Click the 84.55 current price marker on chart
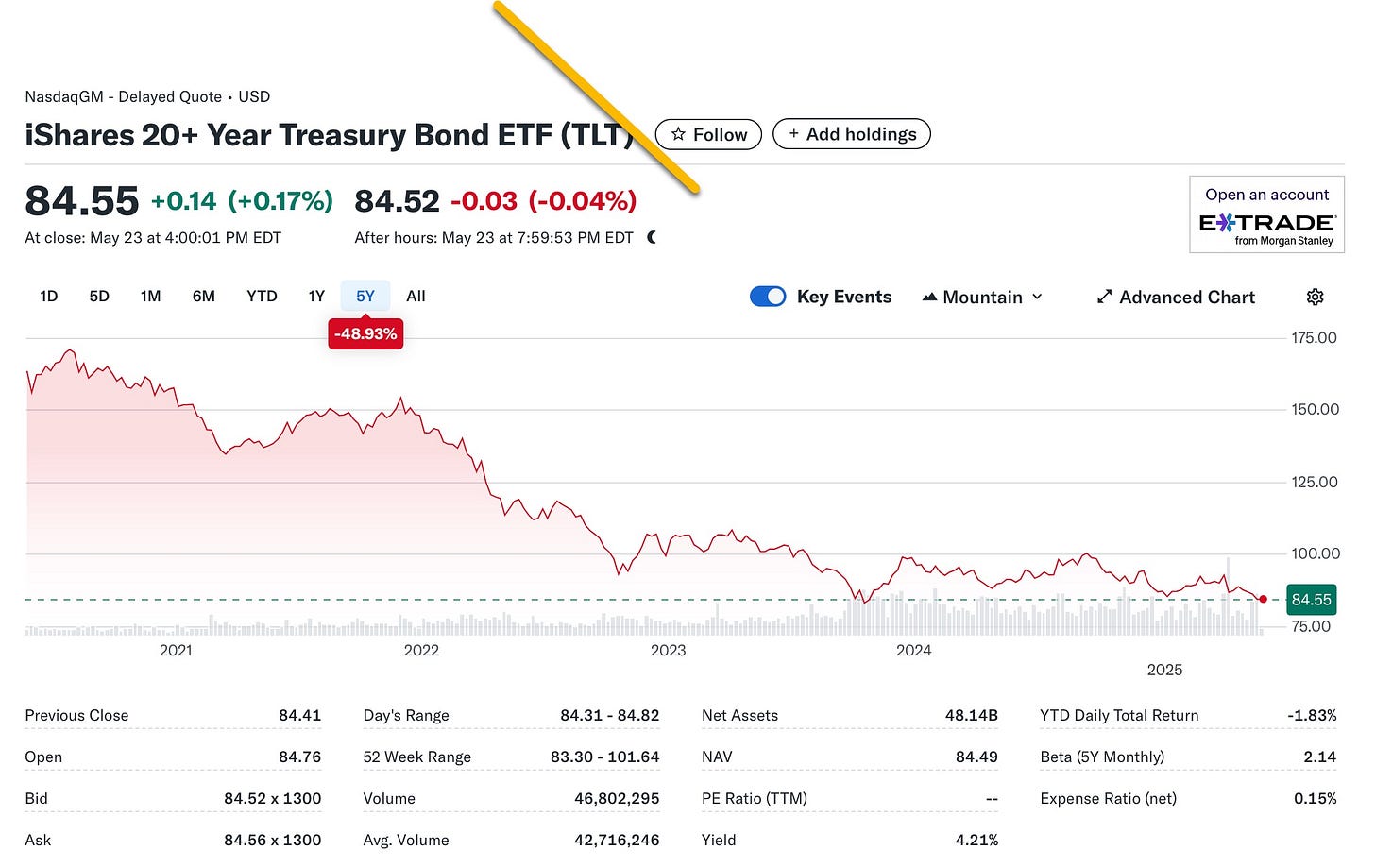Viewport: 1375px width, 868px height. [x=1311, y=600]
